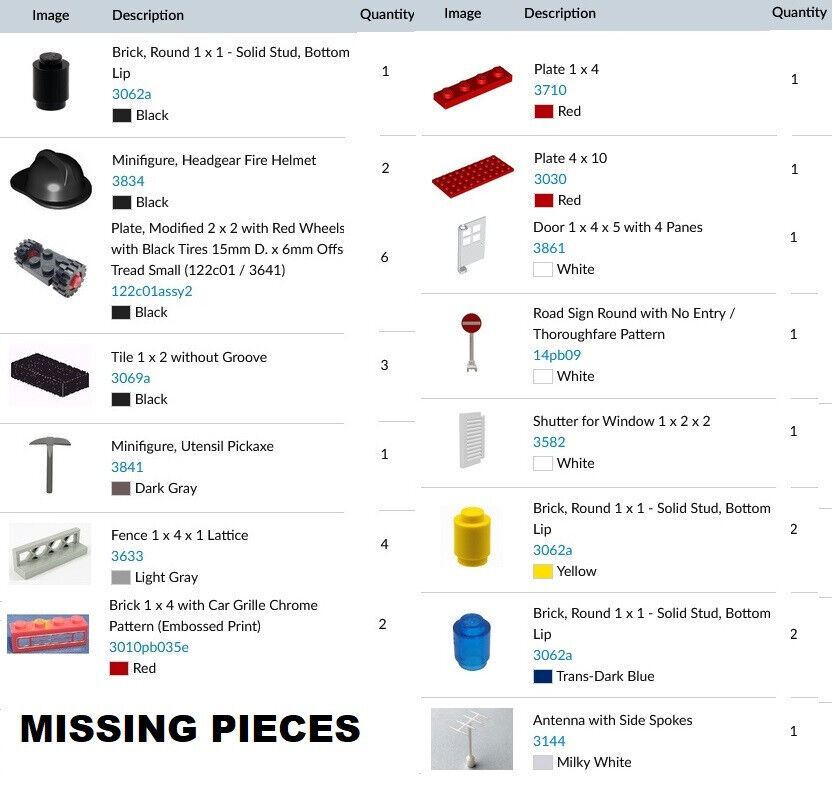Click the trans-dark blue round brick image
833x793 pixels.
471,642
